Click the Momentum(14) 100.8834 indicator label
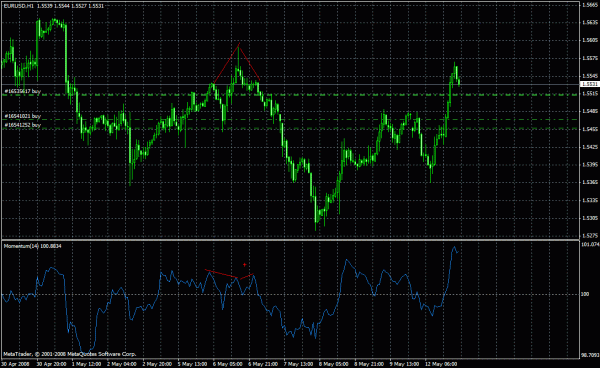Screen dimensions: 600x368 [33, 246]
